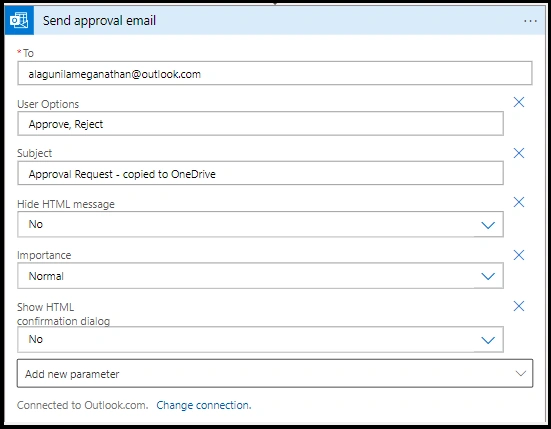Image resolution: width=551 pixels, height=429 pixels.
Task: Click the Add new parameter chevron arrow
Action: 520,373
